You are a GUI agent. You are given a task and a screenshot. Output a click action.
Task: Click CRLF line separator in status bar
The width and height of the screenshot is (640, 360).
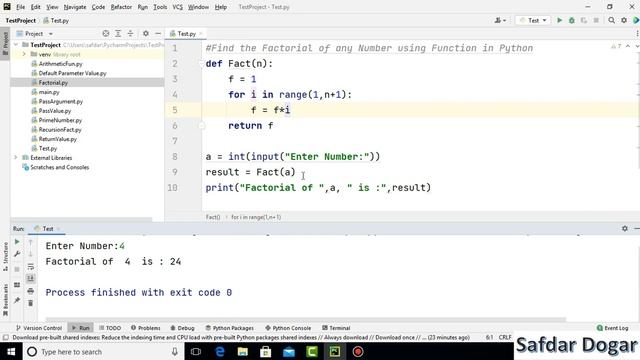pos(505,338)
